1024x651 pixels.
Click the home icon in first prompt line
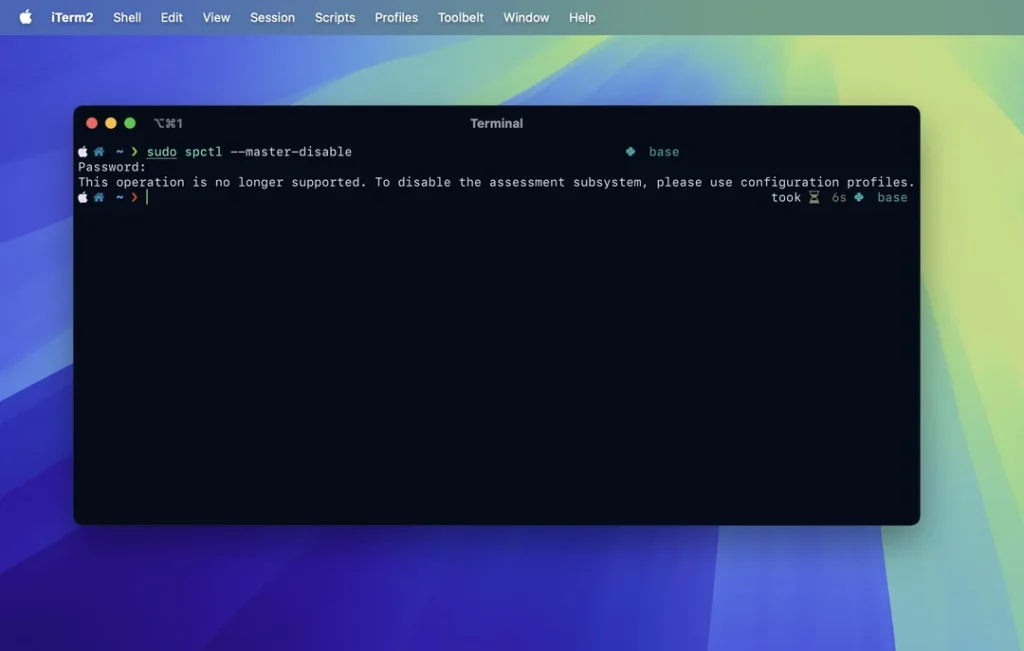[x=99, y=151]
